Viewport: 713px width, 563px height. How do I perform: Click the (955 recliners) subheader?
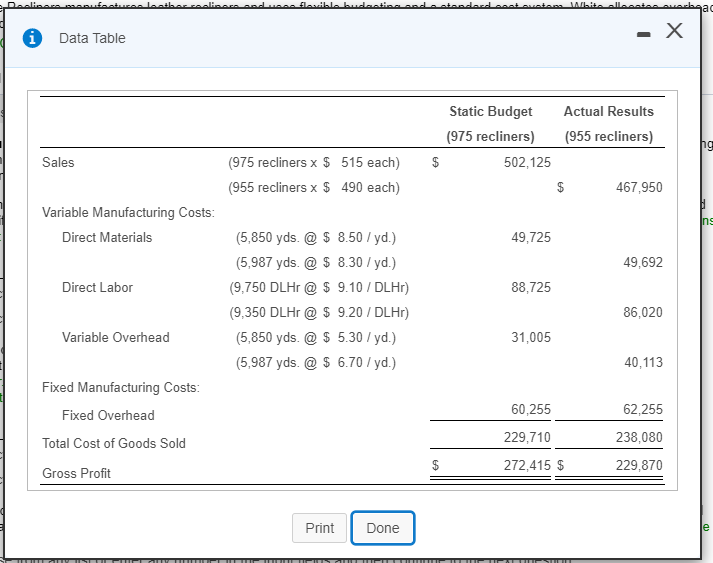click(x=609, y=136)
